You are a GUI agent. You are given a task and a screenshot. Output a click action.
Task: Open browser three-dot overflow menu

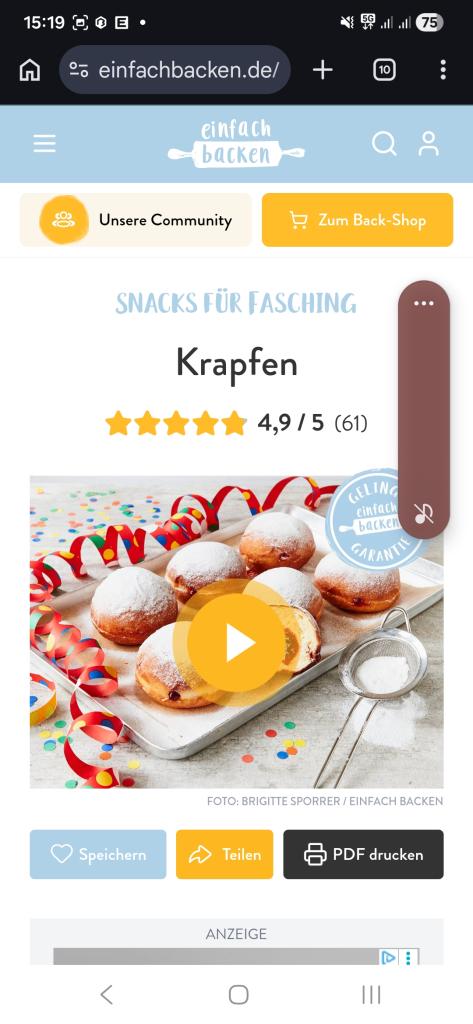pyautogui.click(x=443, y=70)
